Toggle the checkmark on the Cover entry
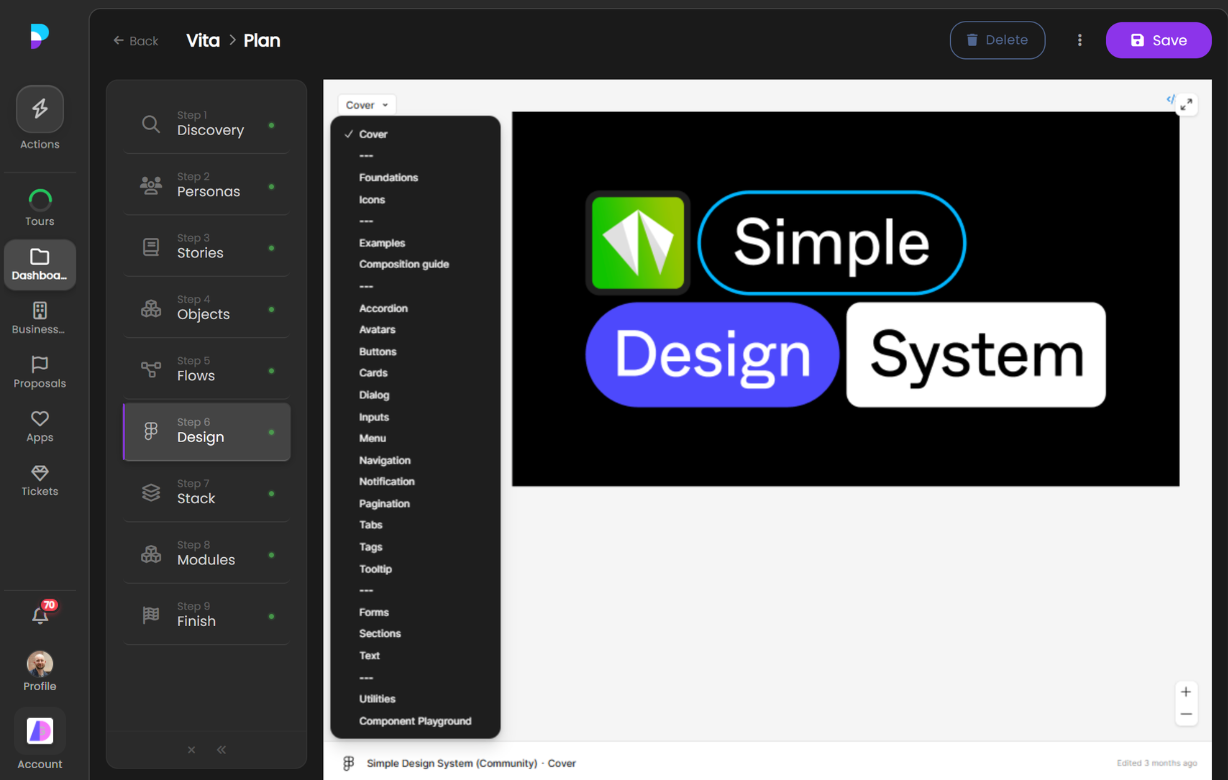1228x780 pixels. pos(349,133)
